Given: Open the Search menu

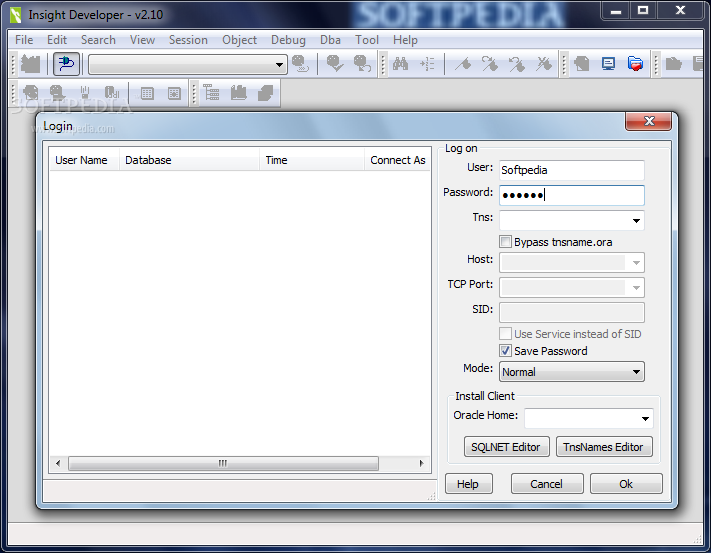Looking at the screenshot, I should (98, 40).
